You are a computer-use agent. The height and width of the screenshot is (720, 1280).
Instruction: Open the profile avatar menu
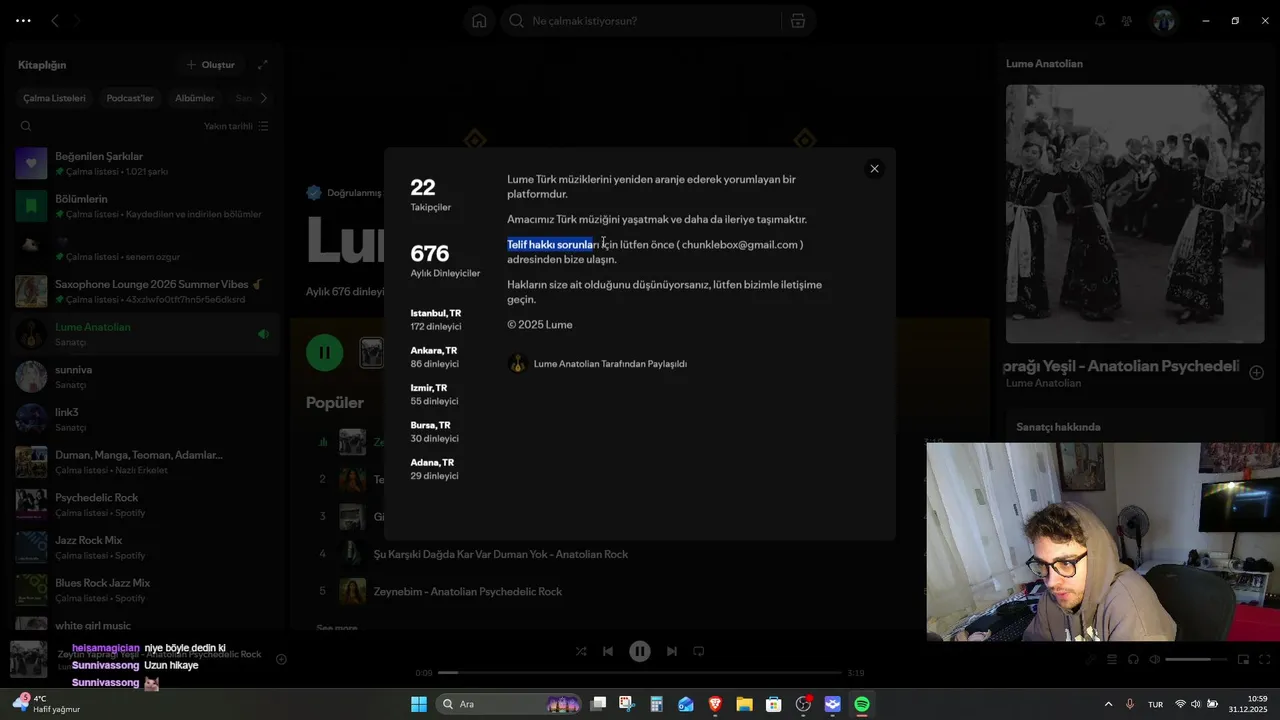[1164, 21]
